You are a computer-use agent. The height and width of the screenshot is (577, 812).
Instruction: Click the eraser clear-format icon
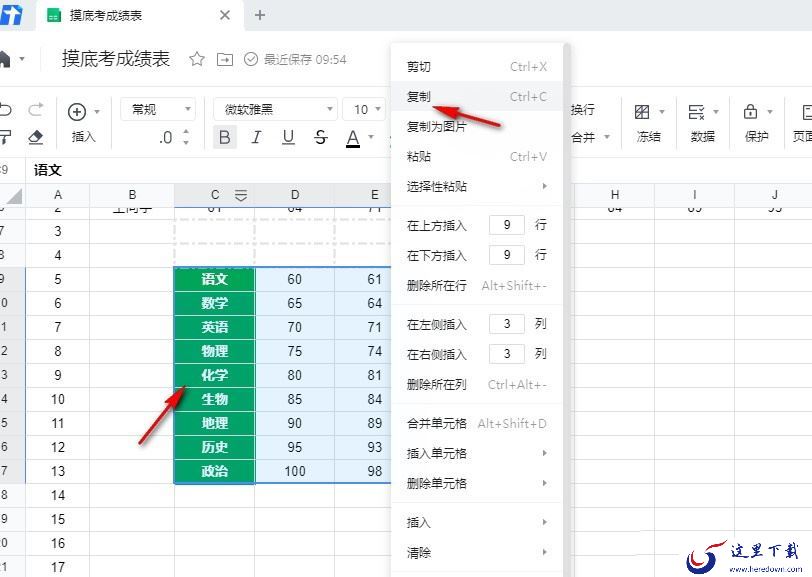click(36, 137)
